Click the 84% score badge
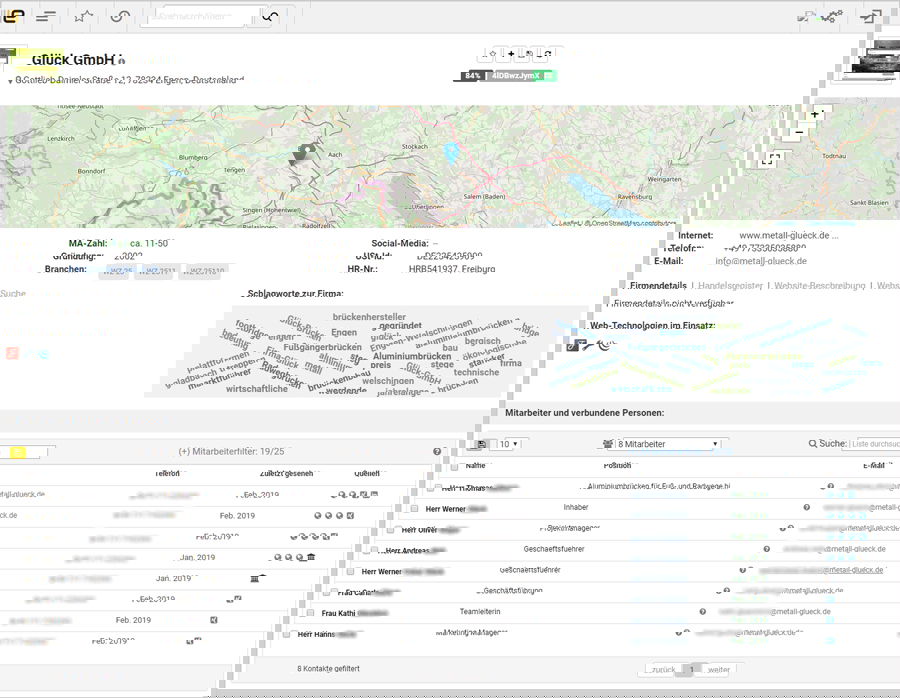Screen dimensions: 900x698 pyautogui.click(x=472, y=76)
